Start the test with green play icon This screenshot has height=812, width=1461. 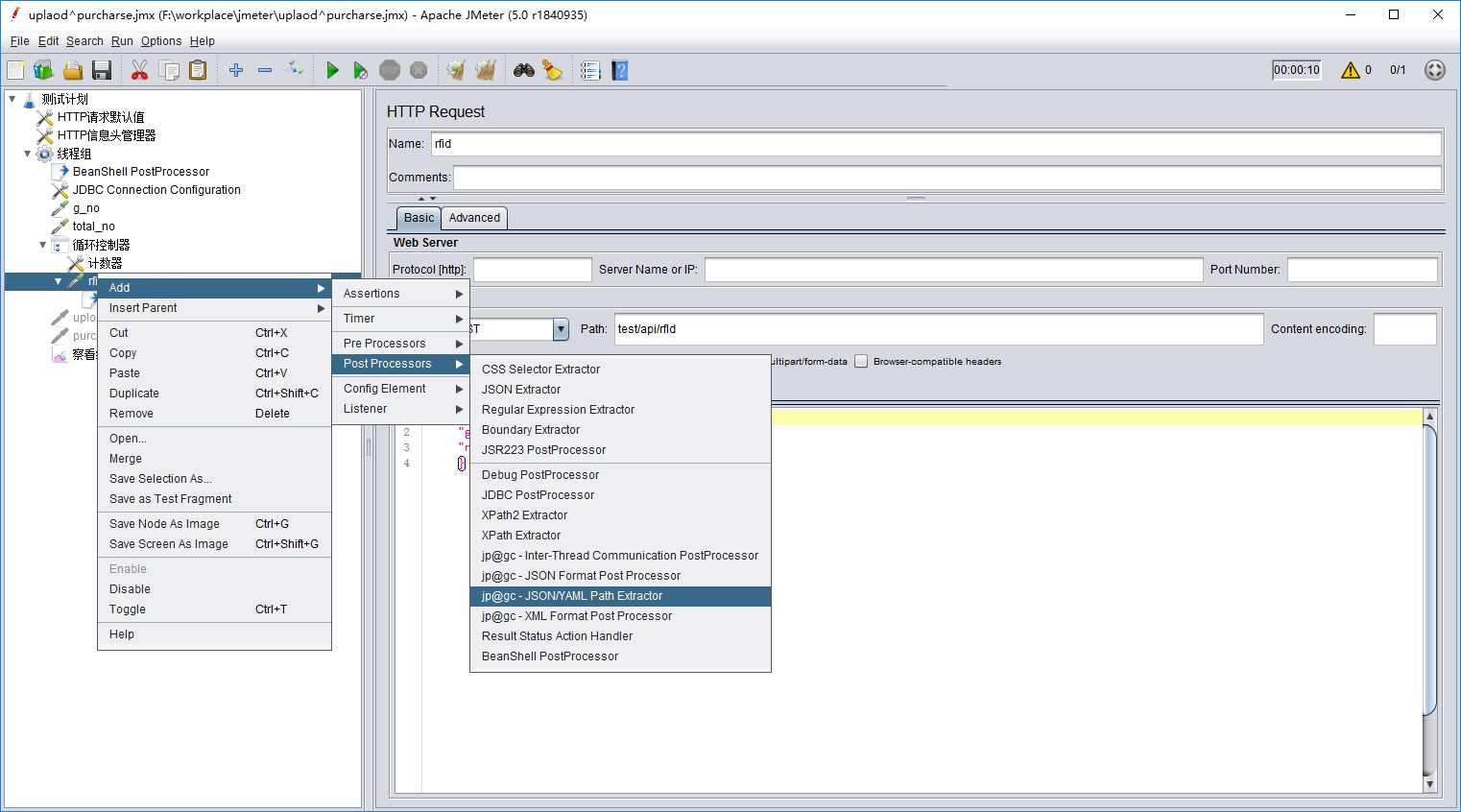[332, 70]
